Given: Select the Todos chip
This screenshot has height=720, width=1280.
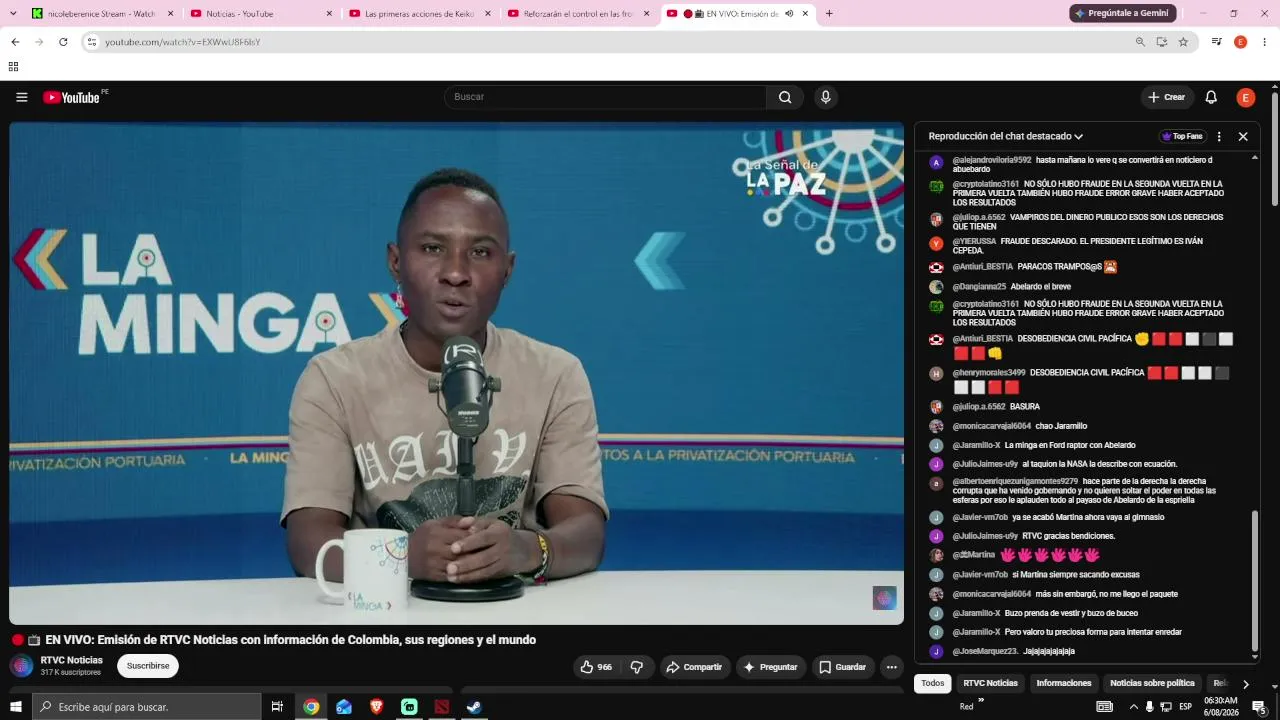Looking at the screenshot, I should tap(933, 683).
